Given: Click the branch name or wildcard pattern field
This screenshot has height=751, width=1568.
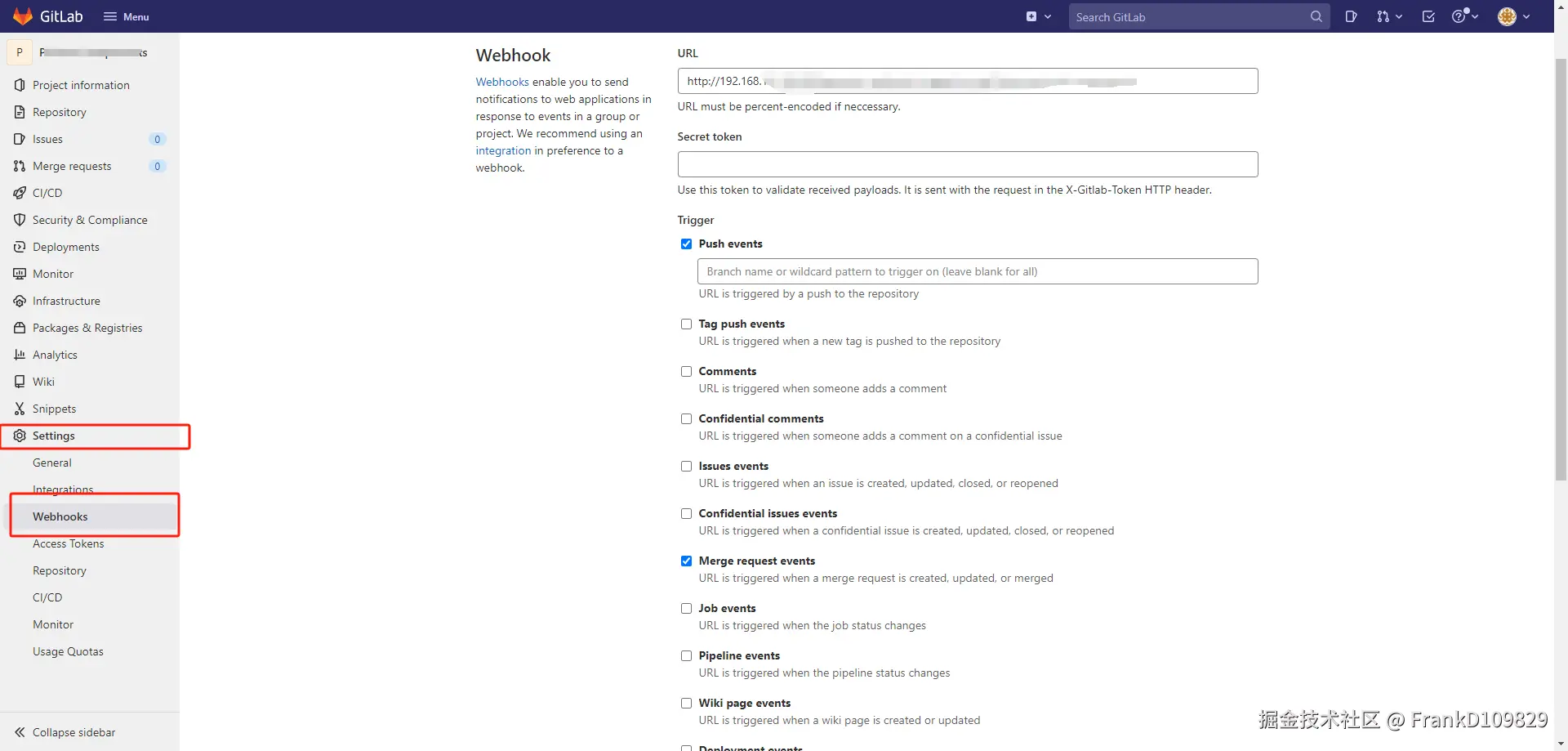Looking at the screenshot, I should tap(978, 271).
